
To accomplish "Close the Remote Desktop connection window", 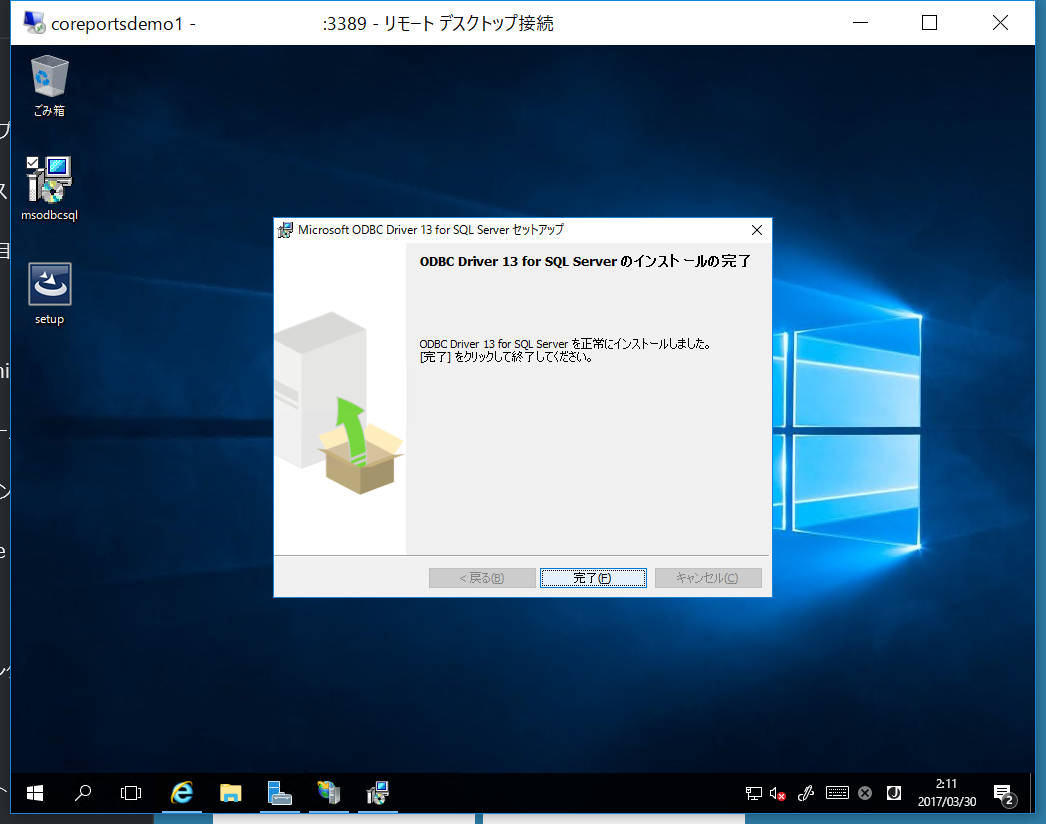I will (x=1000, y=23).
